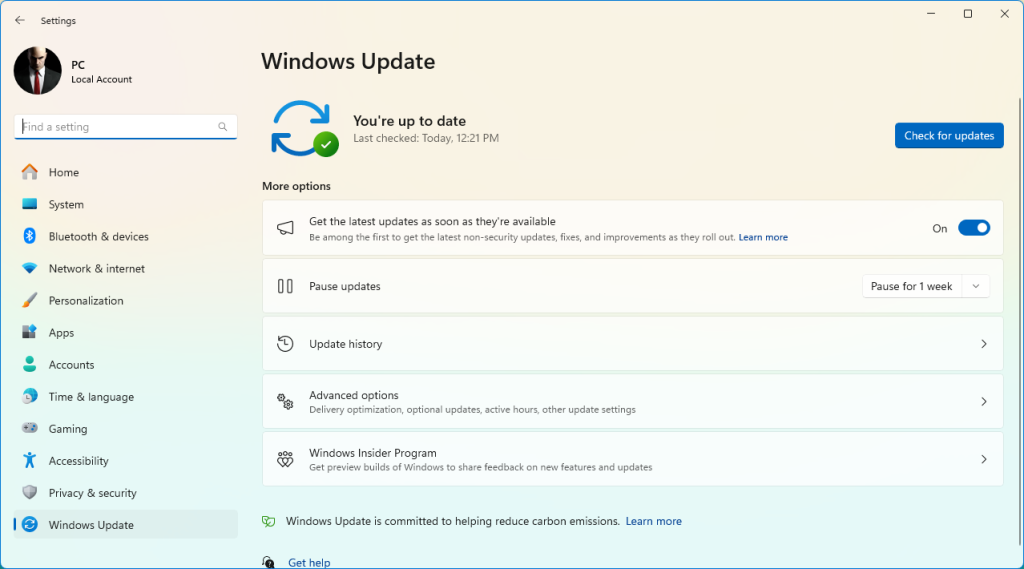
Task: Open the Pause for 1 week dropdown arrow
Action: click(x=976, y=286)
